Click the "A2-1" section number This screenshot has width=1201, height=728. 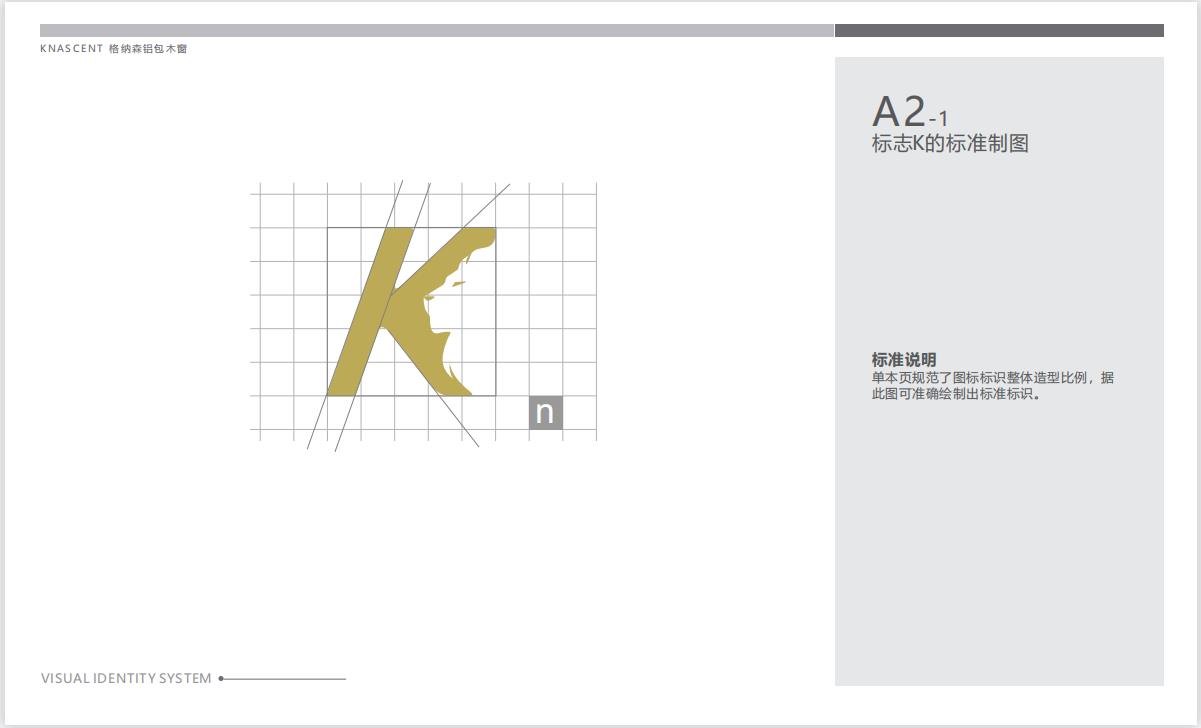910,111
